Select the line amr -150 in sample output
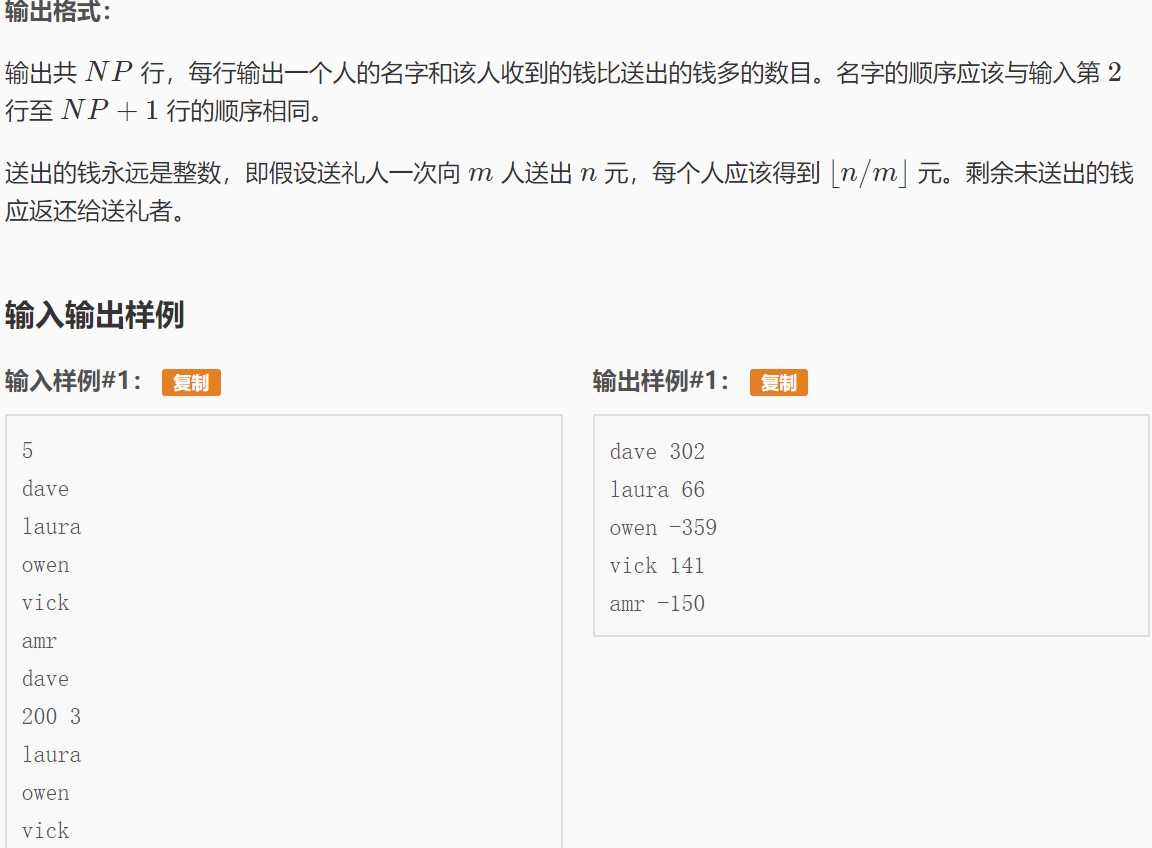This screenshot has height=848, width=1152. [656, 603]
